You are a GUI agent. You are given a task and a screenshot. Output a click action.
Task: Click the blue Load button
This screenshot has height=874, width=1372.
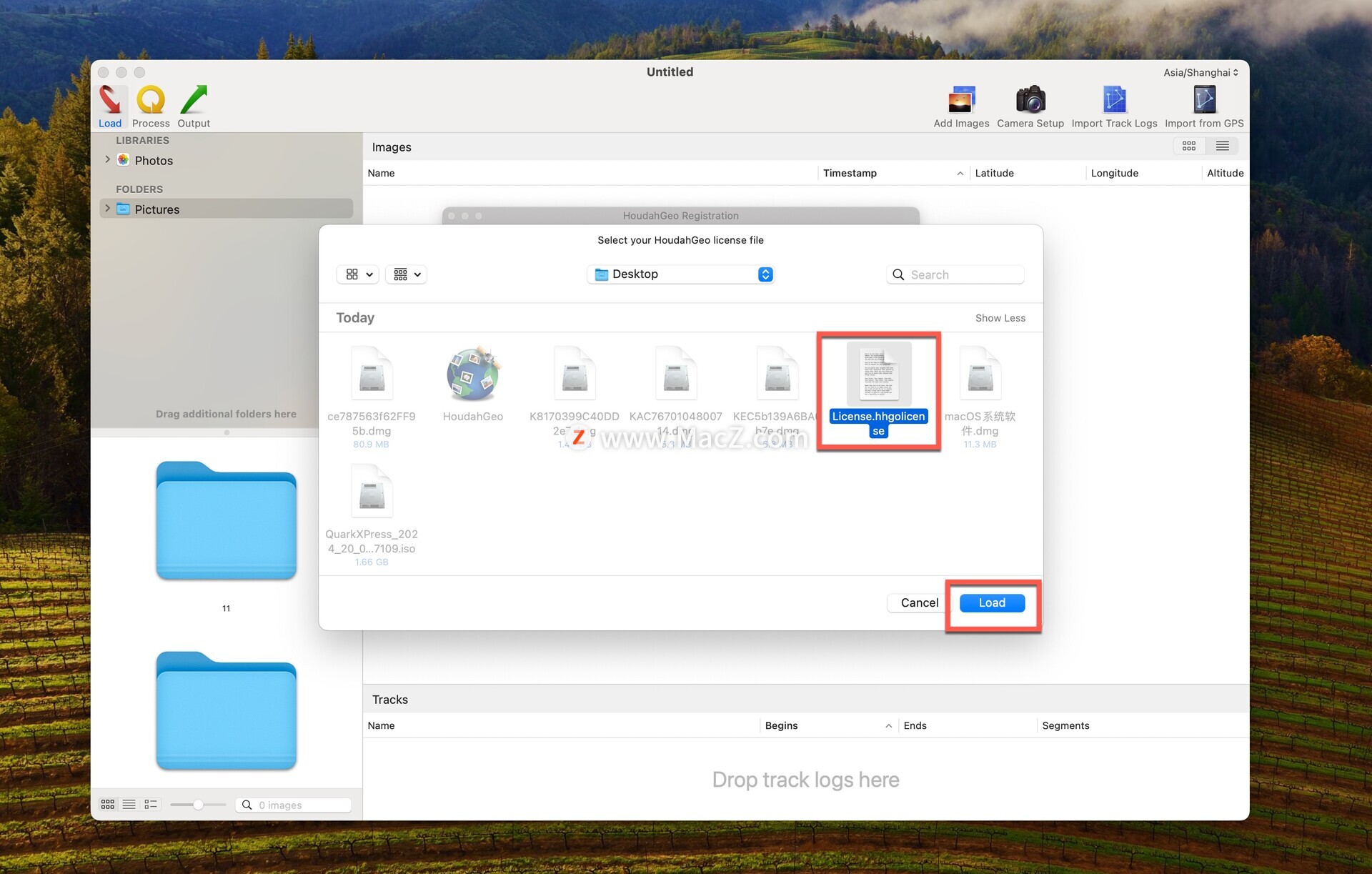tap(992, 602)
